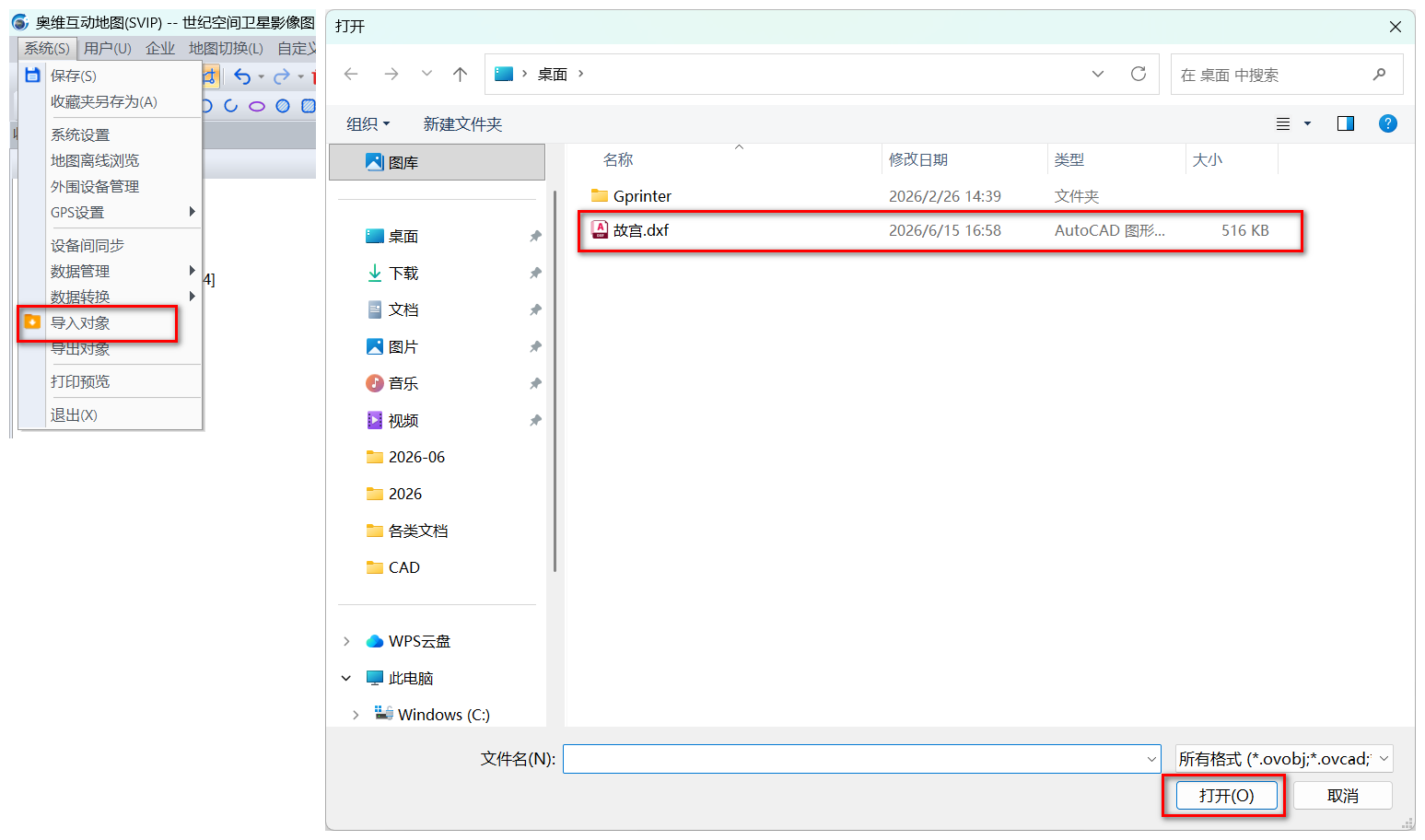Screen dimensions: 1425x840
Task: Click the pin icon beside 音乐
Action: [x=535, y=384]
